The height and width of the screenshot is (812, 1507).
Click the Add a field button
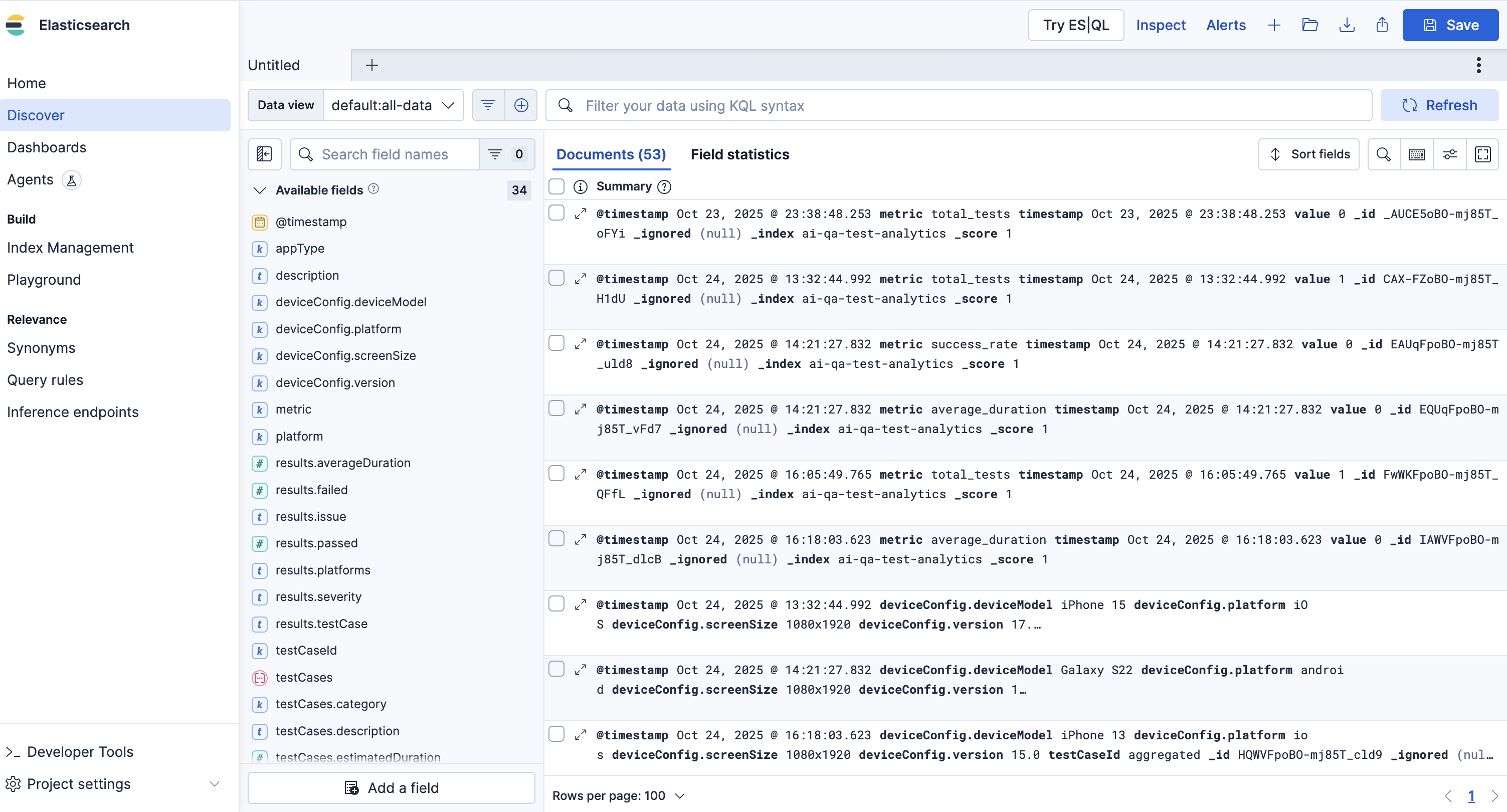pos(392,788)
